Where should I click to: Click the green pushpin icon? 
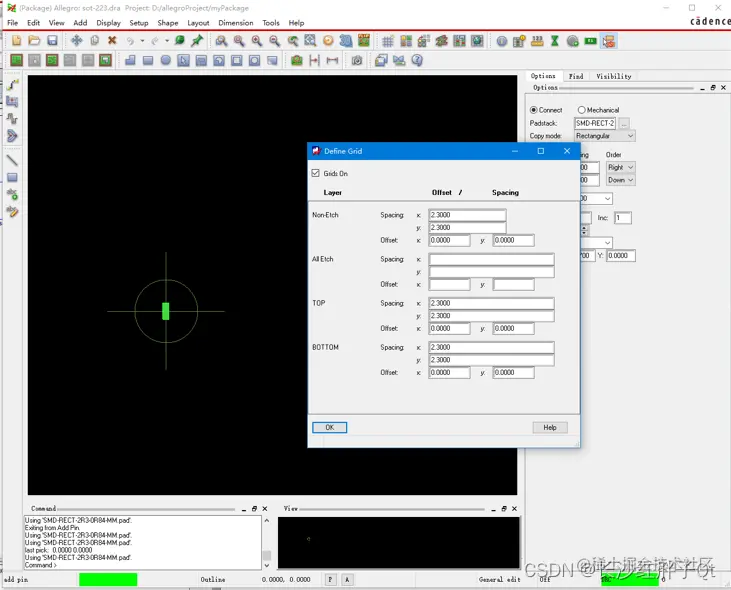click(197, 41)
